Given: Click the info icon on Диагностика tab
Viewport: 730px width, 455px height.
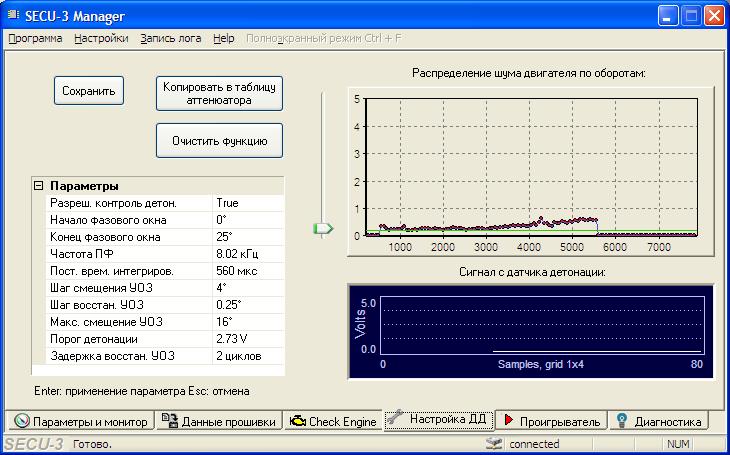Looking at the screenshot, I should coord(621,420).
